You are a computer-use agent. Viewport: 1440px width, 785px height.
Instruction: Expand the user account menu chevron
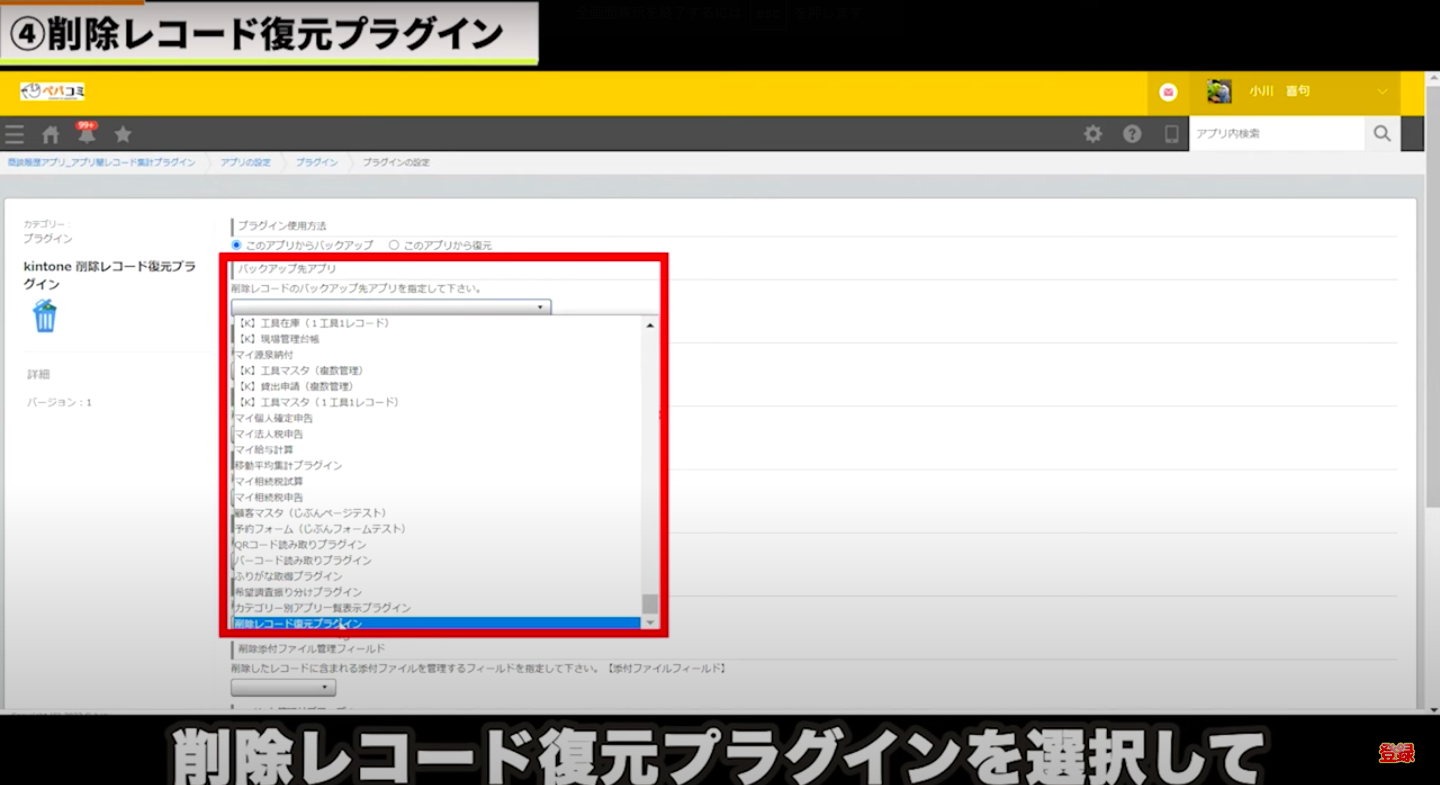[x=1382, y=92]
